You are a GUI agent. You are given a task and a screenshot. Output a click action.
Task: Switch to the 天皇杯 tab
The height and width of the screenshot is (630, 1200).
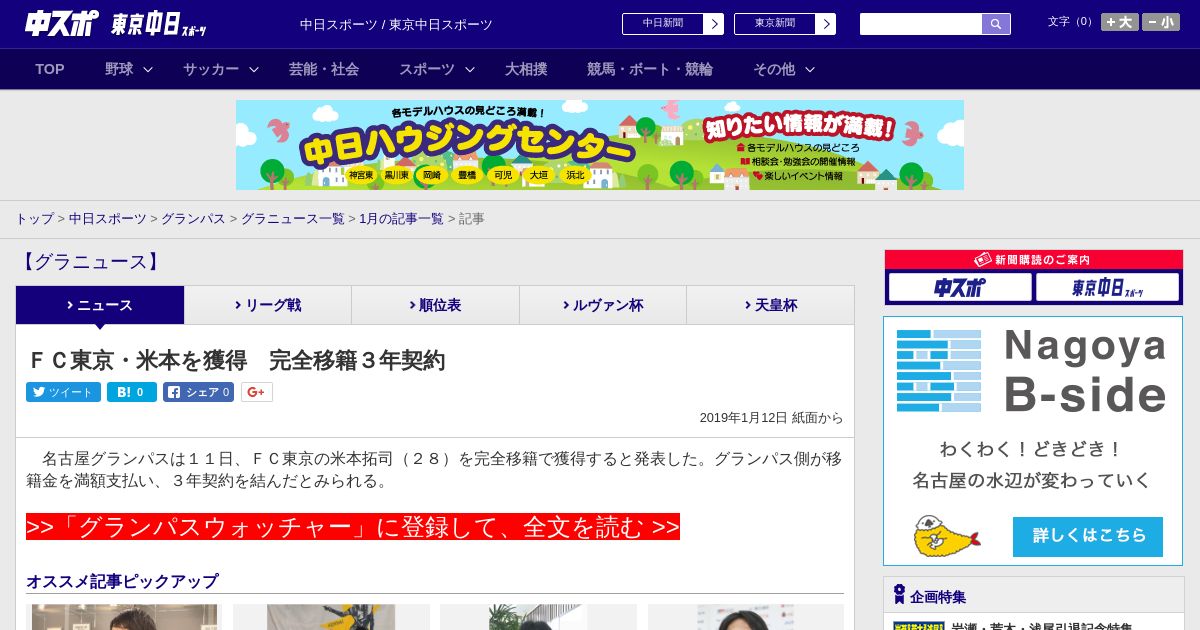(x=770, y=305)
